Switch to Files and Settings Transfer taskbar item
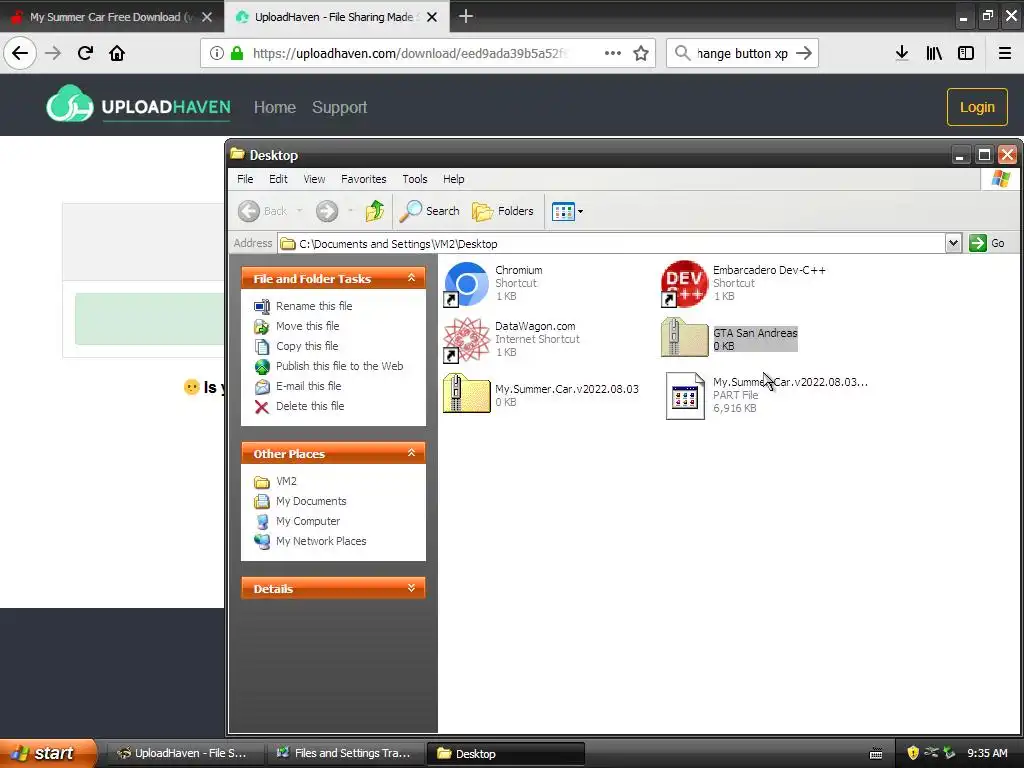The width and height of the screenshot is (1024, 768). [346, 753]
